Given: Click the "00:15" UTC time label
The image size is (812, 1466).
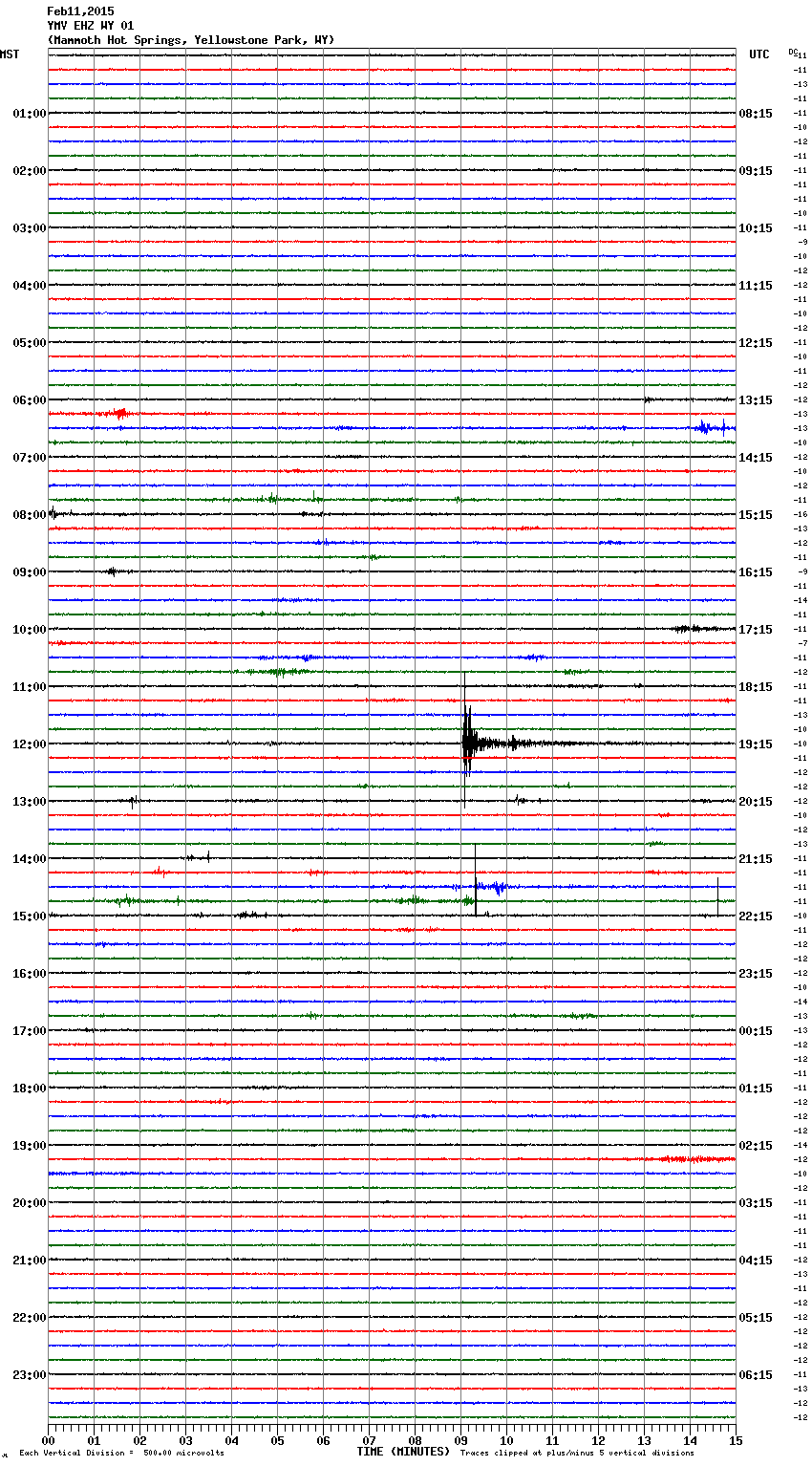Looking at the screenshot, I should 756,1031.
